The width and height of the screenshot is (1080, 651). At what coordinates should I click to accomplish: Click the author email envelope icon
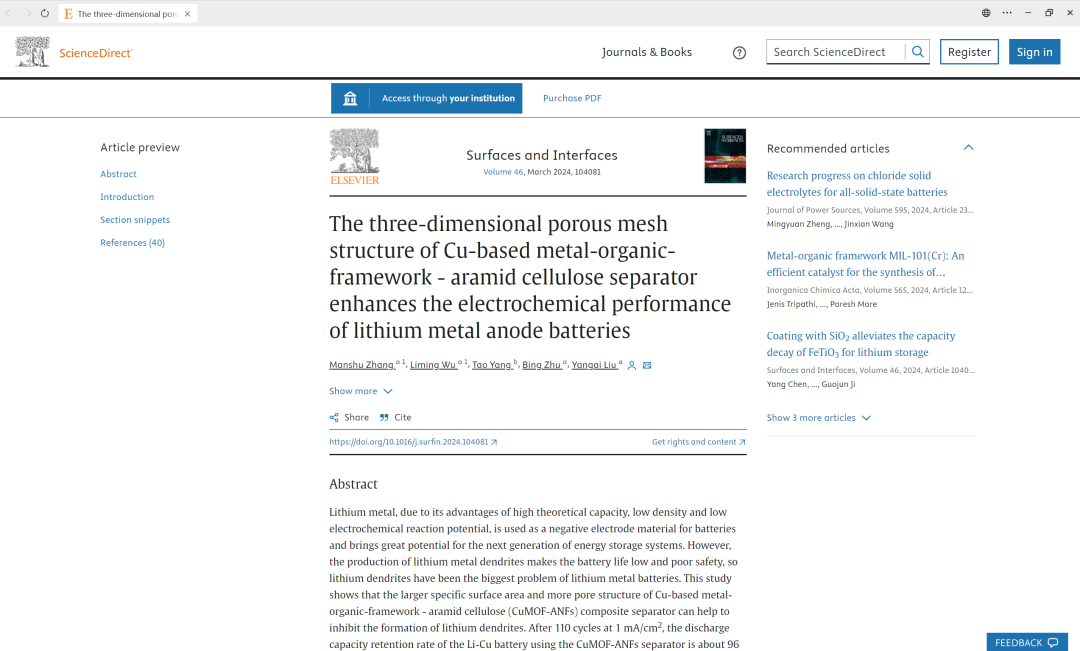pos(647,366)
